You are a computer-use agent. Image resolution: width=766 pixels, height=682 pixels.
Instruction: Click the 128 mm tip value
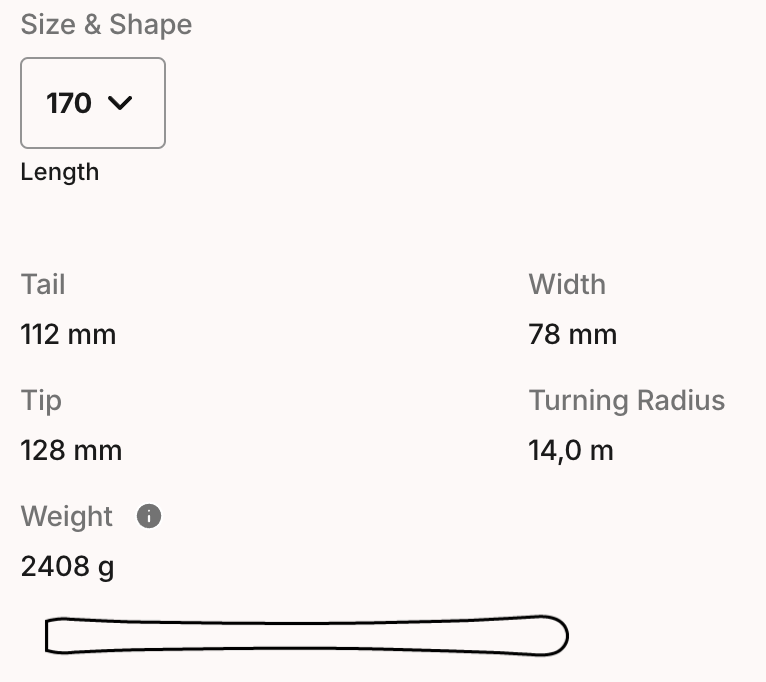71,450
